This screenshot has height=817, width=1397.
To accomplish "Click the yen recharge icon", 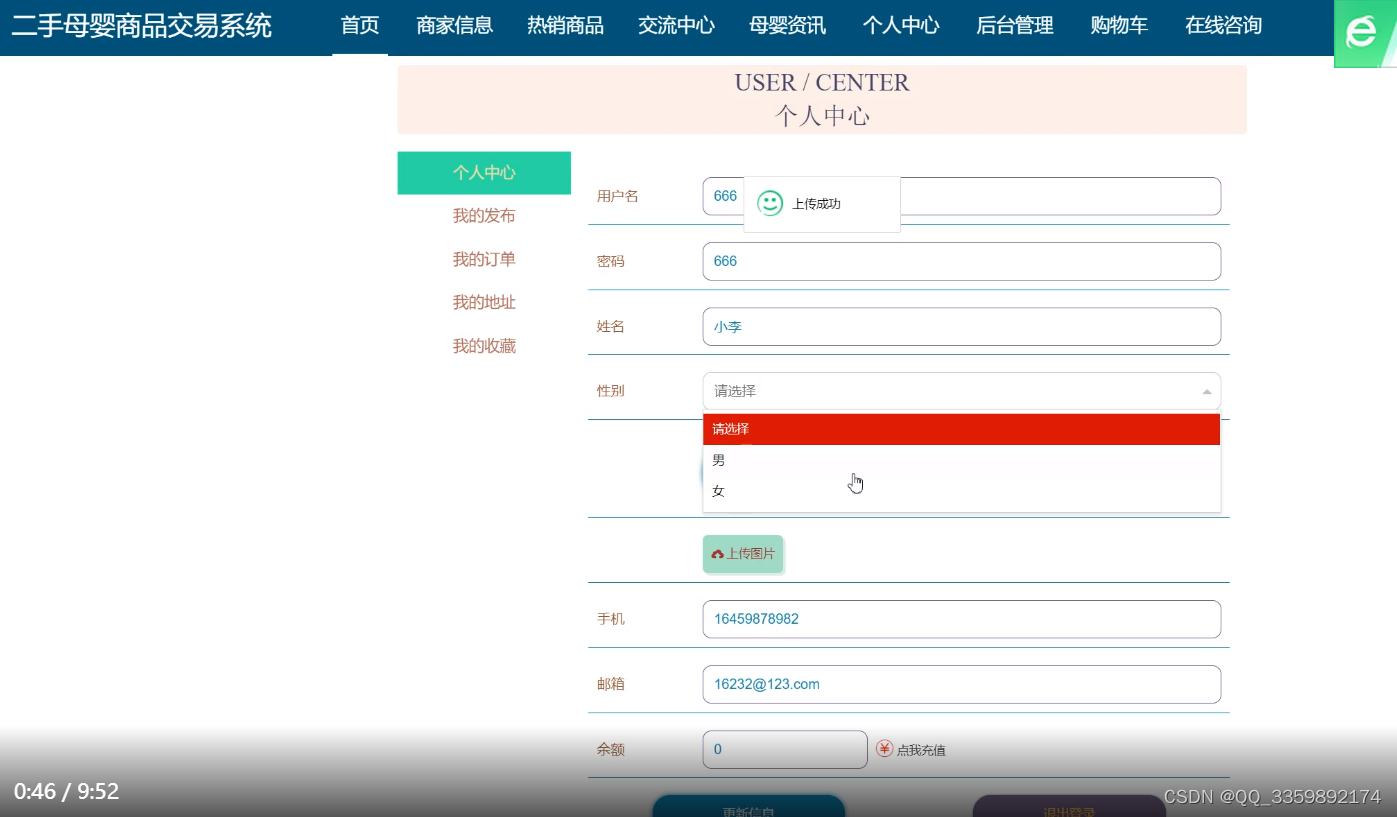I will 884,749.
